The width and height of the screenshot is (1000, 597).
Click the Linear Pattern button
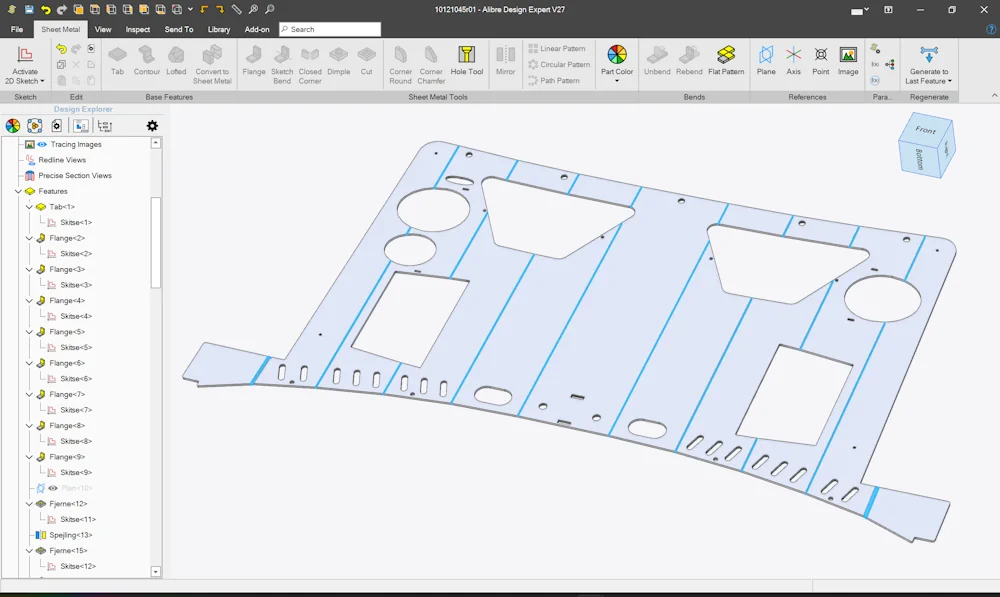pos(557,48)
